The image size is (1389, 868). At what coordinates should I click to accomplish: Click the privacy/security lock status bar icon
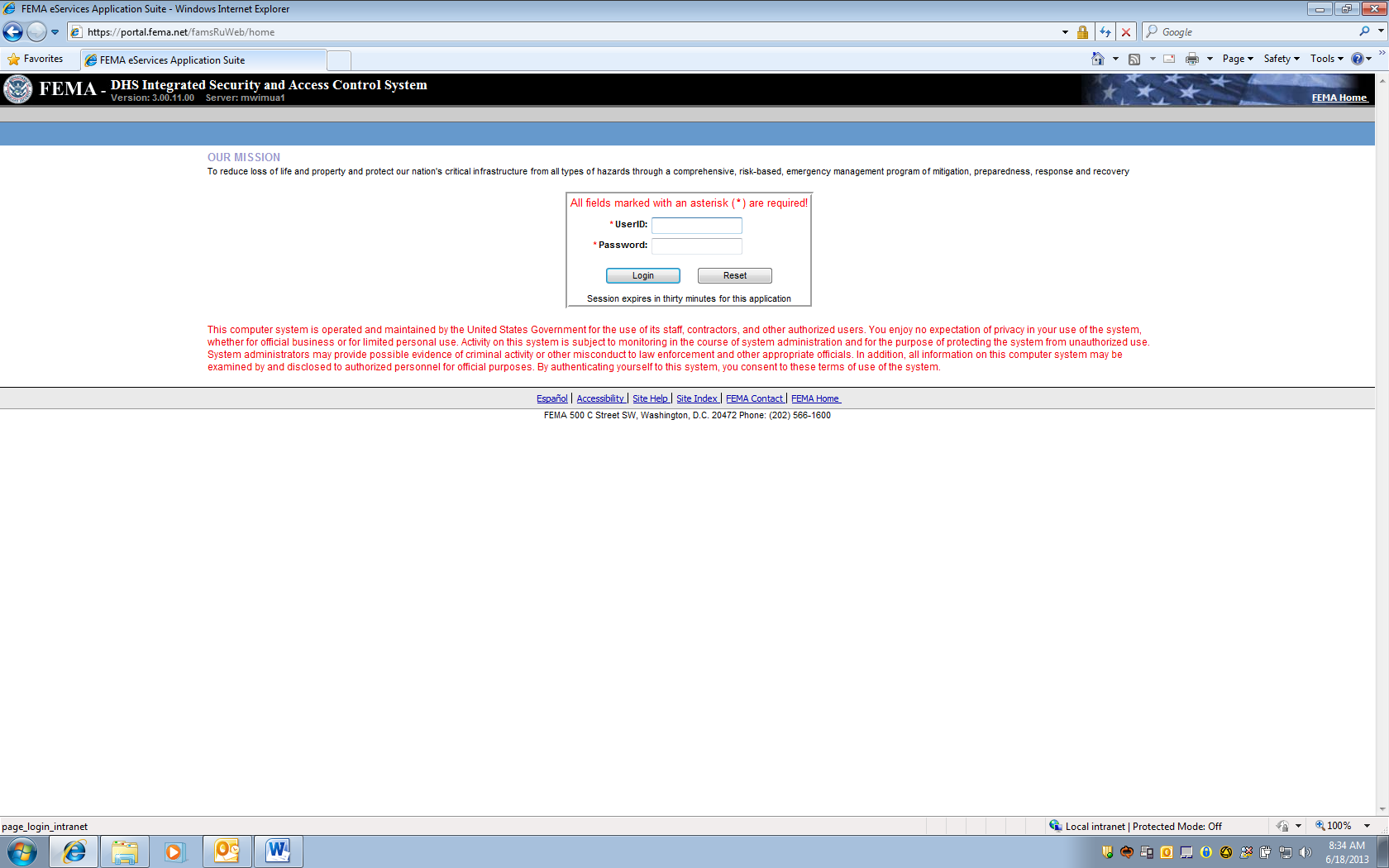1282,826
